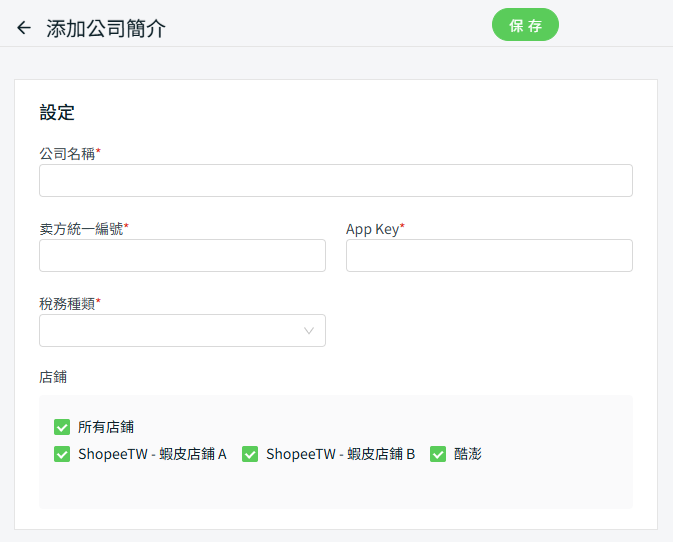Viewport: 673px width, 542px height.
Task: Focus the 卖方統一編號 text box
Action: [182, 256]
